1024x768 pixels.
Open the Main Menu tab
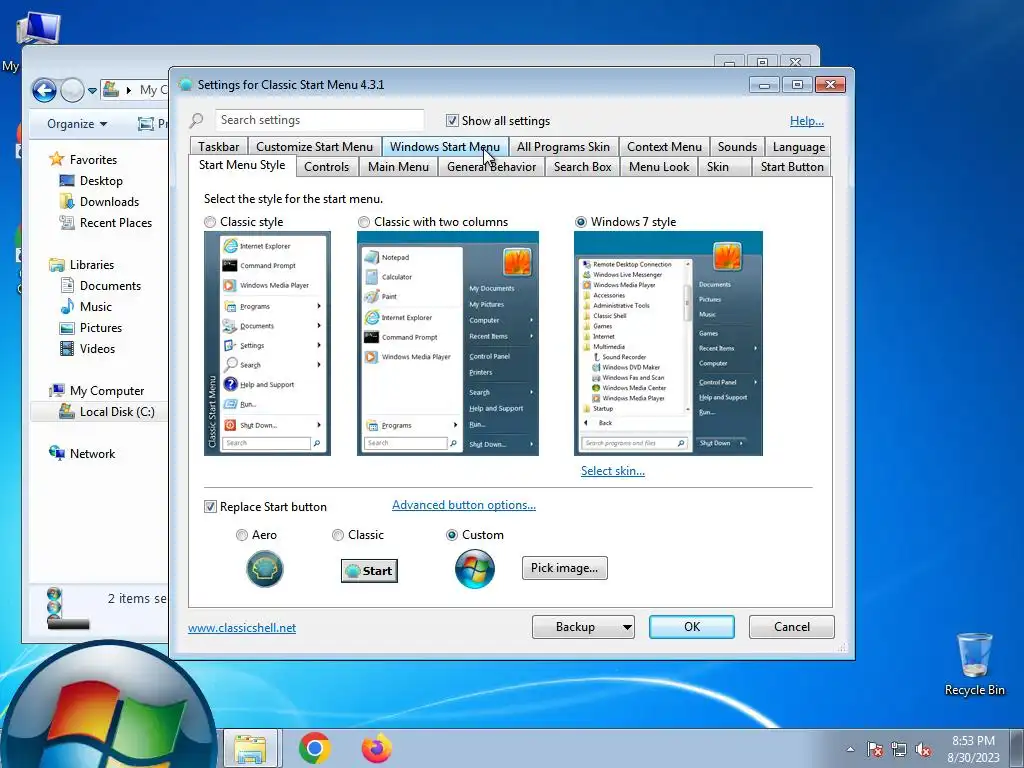[x=398, y=167]
